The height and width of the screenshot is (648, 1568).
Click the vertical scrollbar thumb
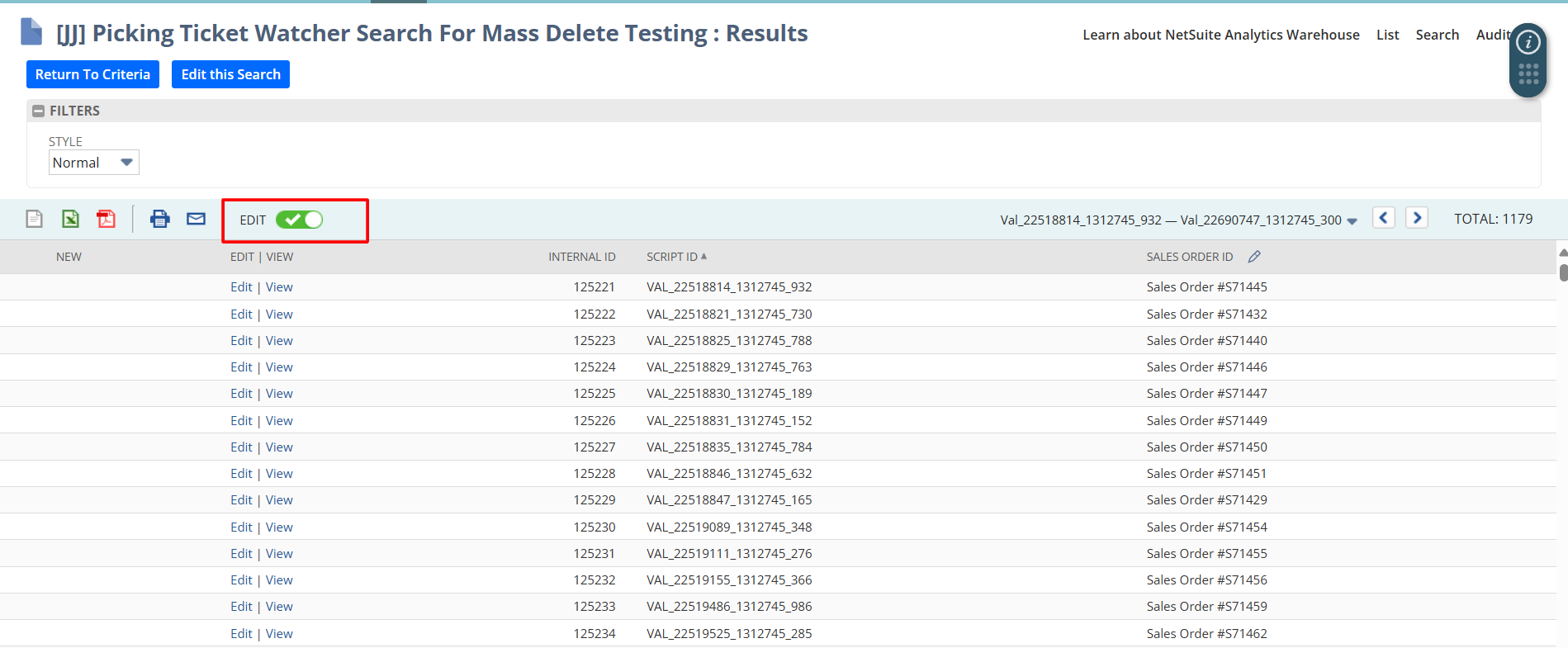click(x=1562, y=272)
